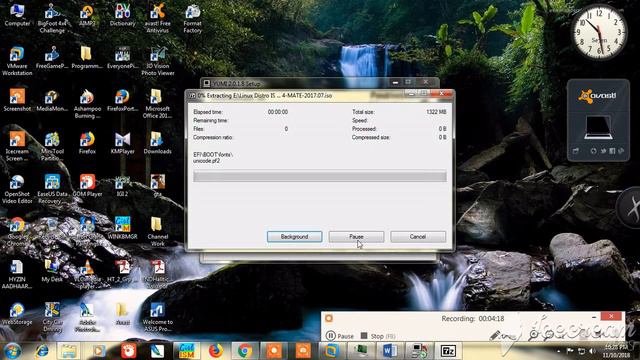Viewport: 640px width, 360px height.
Task: Open EaseUS Data Recovery shortcut
Action: [52, 189]
